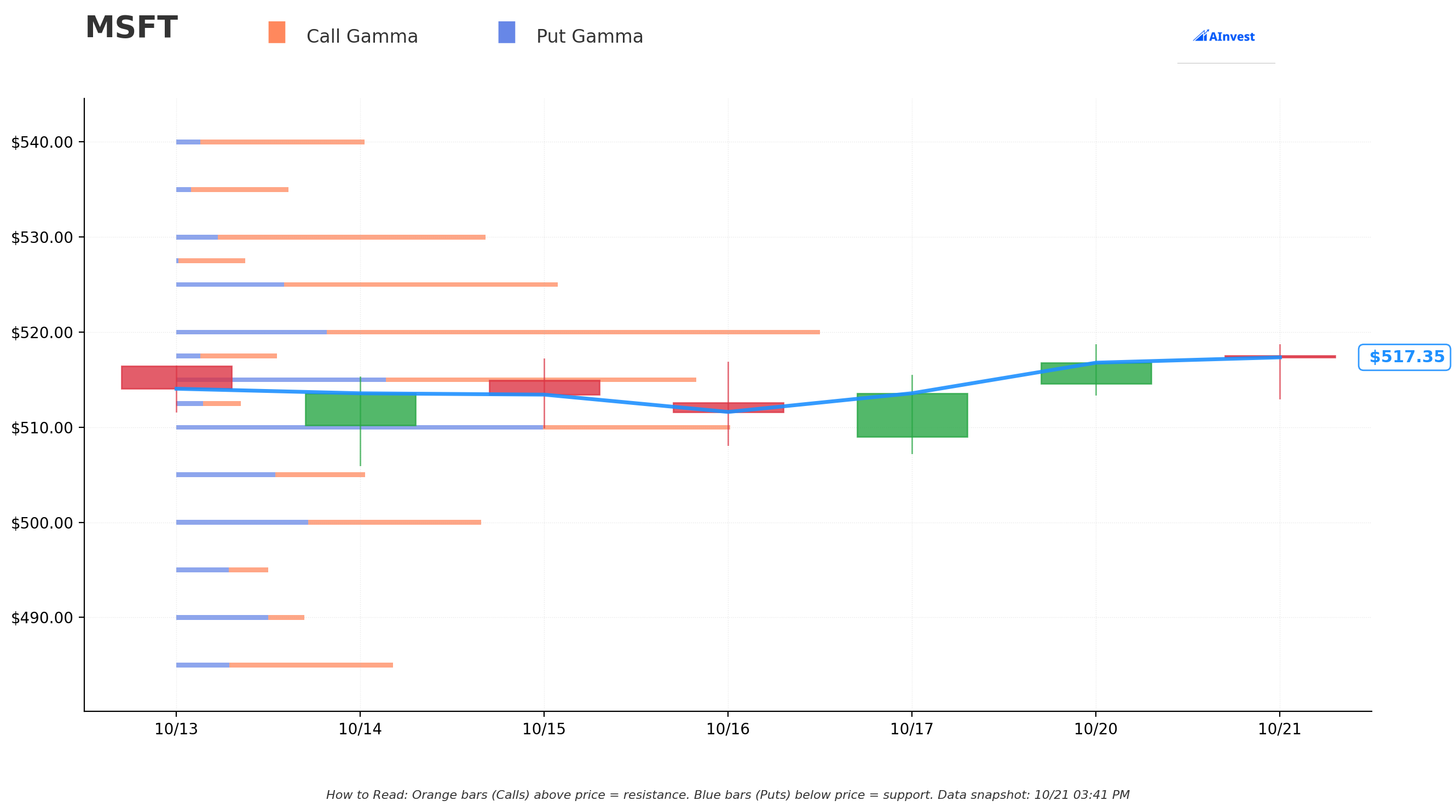
Task: Click the blue put gamma bar at $485
Action: [x=203, y=665]
